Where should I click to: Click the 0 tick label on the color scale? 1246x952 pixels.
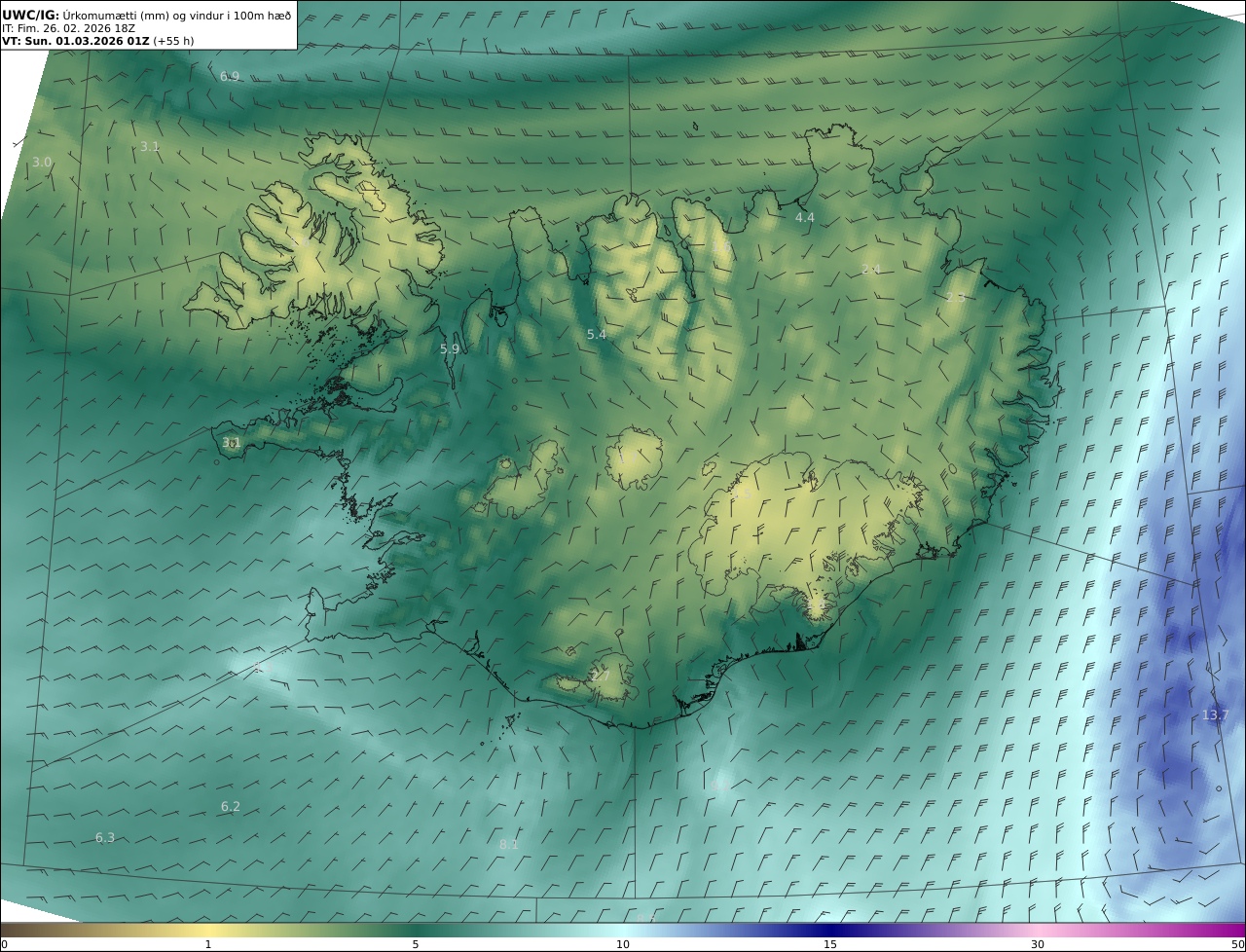click(x=4, y=944)
